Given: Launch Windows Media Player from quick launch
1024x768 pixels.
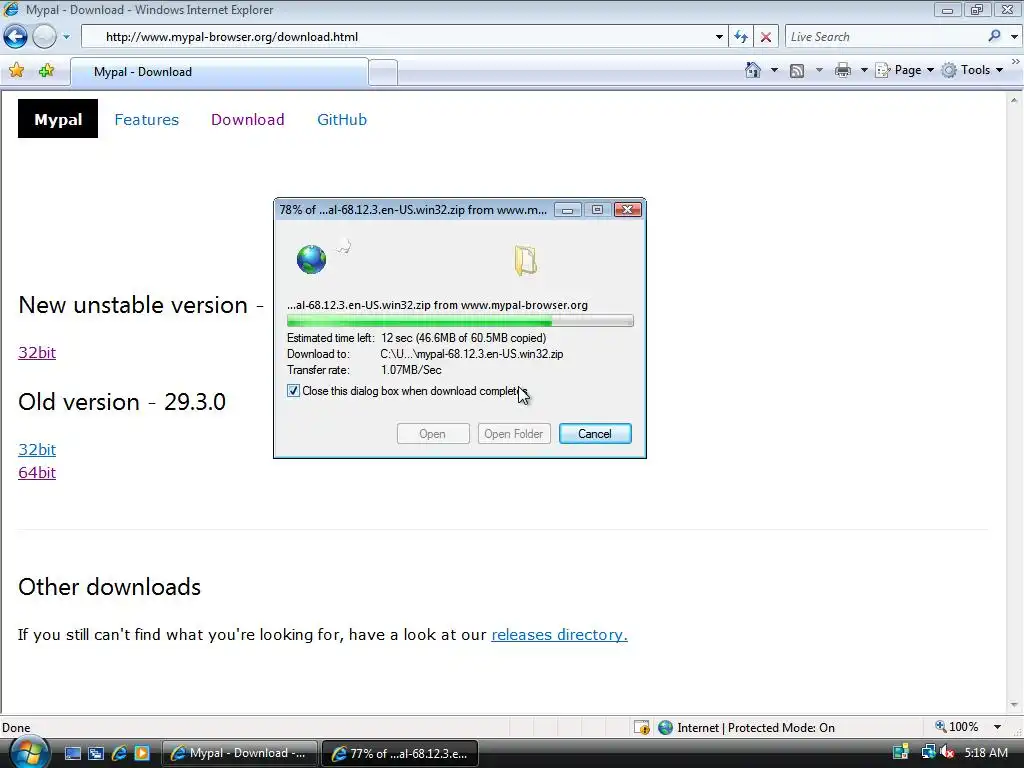Looking at the screenshot, I should tap(142, 753).
